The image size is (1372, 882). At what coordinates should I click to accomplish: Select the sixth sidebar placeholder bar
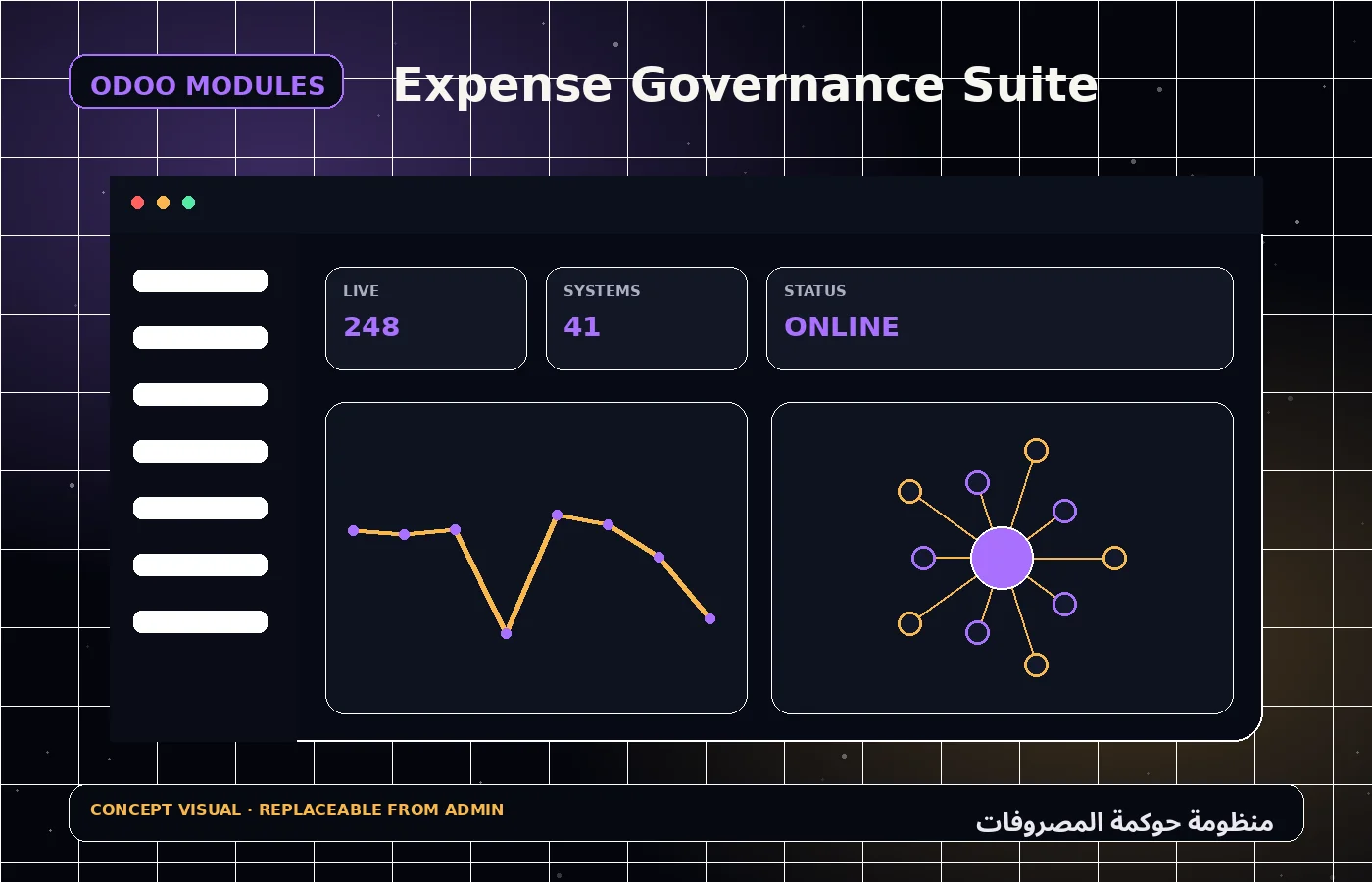click(x=200, y=565)
